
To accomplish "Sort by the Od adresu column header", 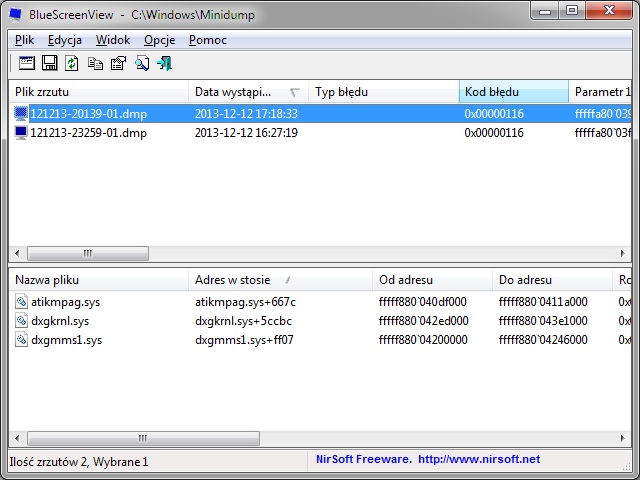I will 432,280.
